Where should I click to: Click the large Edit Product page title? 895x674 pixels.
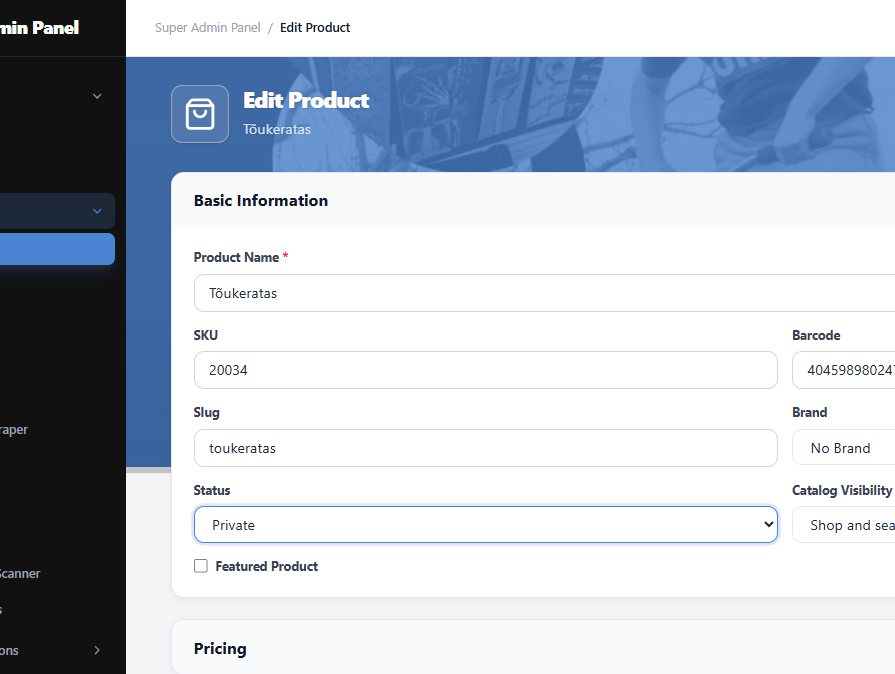306,100
